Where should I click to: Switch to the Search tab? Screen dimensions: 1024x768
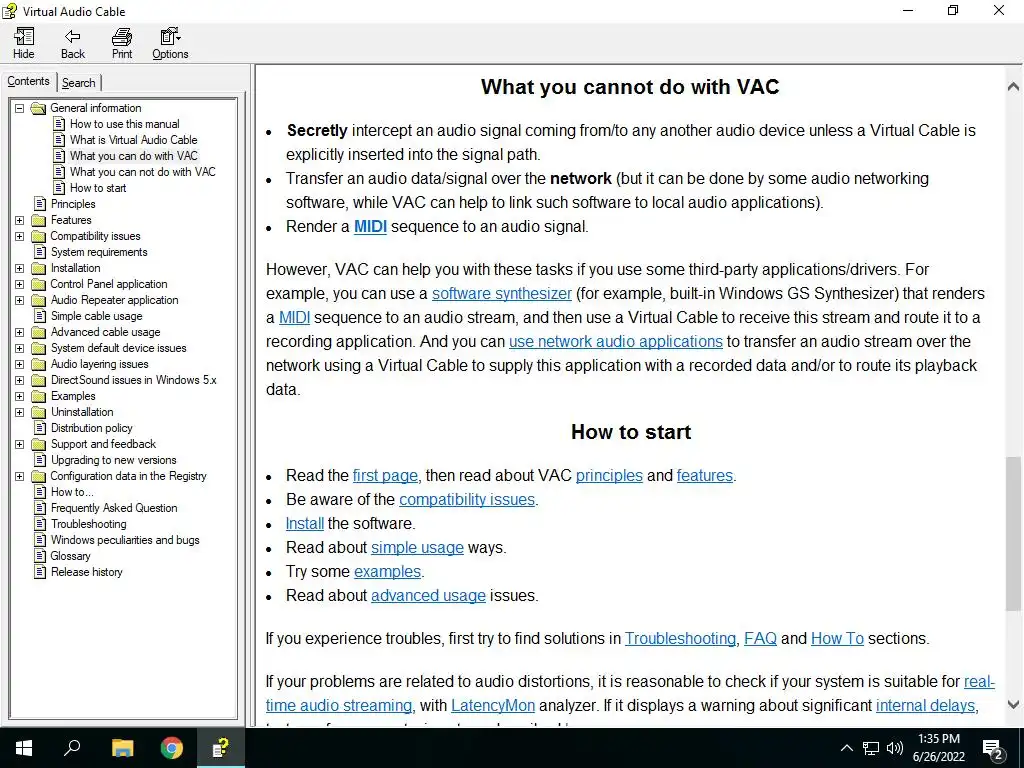pyautogui.click(x=78, y=83)
